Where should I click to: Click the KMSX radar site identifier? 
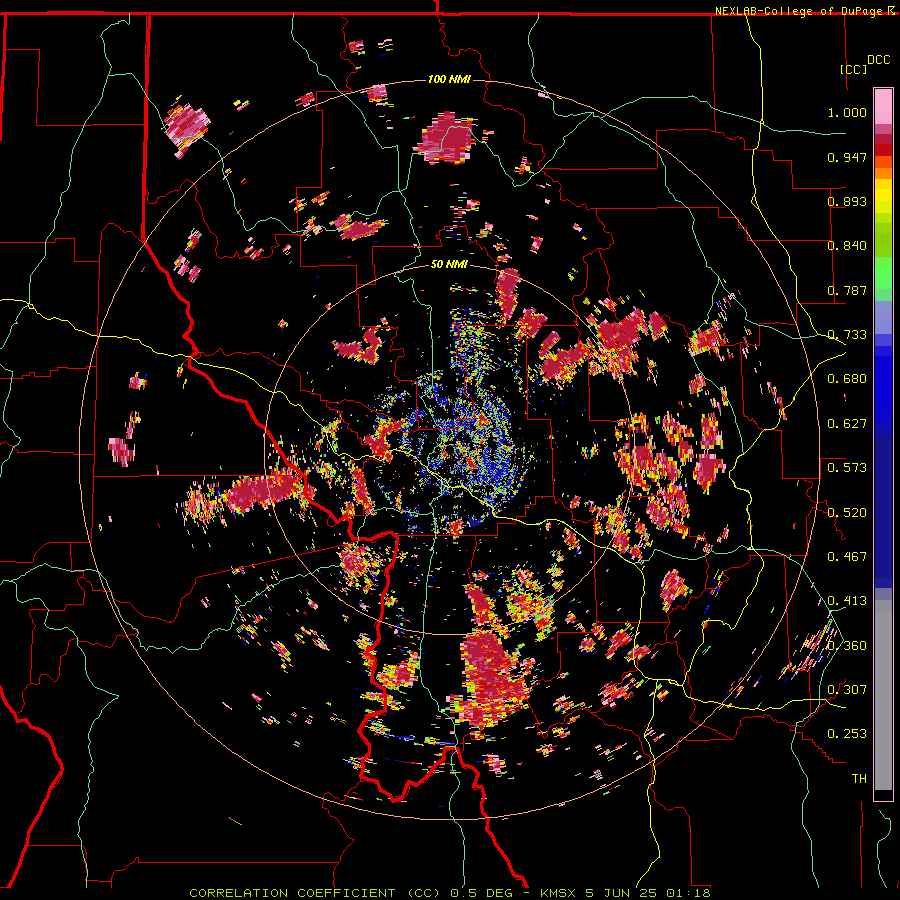pyautogui.click(x=560, y=893)
